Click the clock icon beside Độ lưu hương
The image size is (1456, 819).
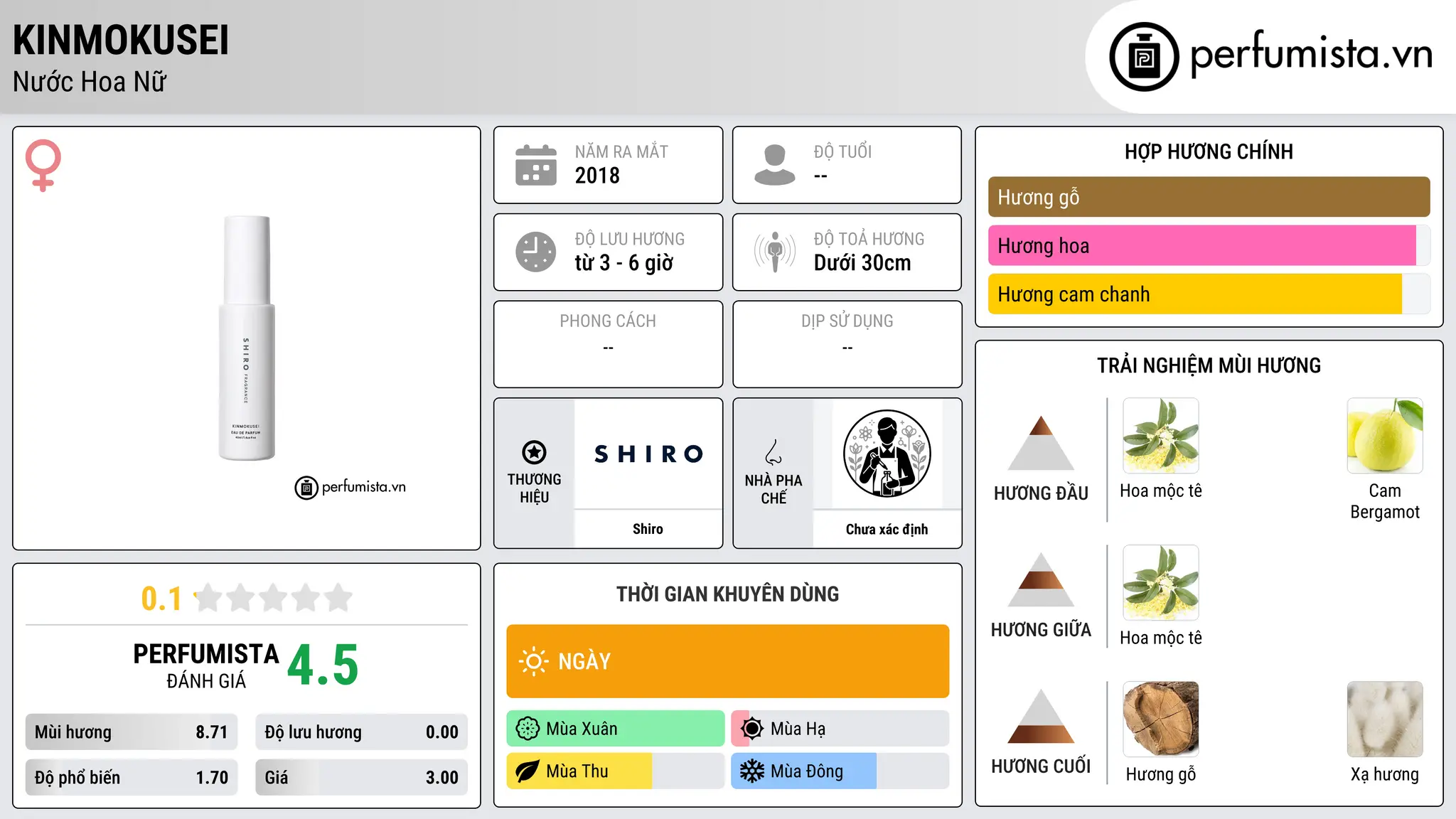coord(536,252)
